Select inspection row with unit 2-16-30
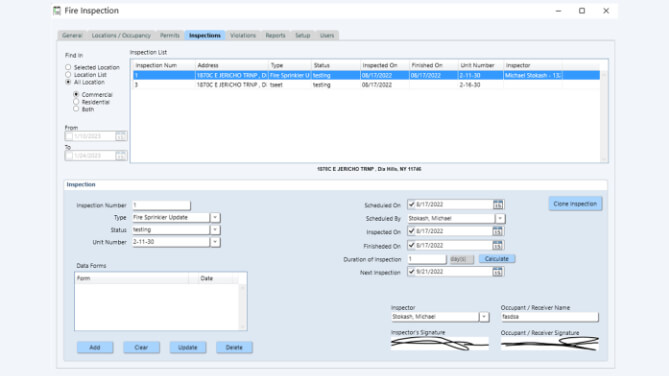Screen dimensions: 669x376 [x=366, y=85]
